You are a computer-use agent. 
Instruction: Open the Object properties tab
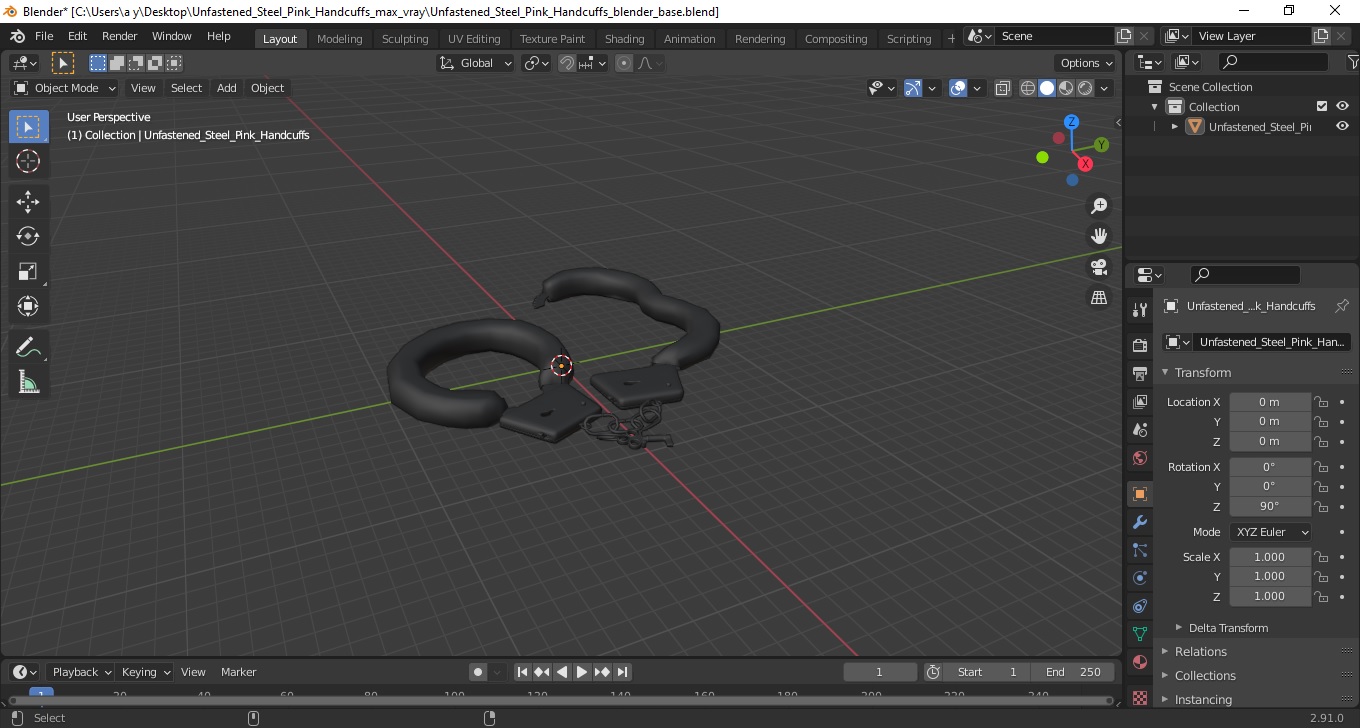click(1140, 494)
